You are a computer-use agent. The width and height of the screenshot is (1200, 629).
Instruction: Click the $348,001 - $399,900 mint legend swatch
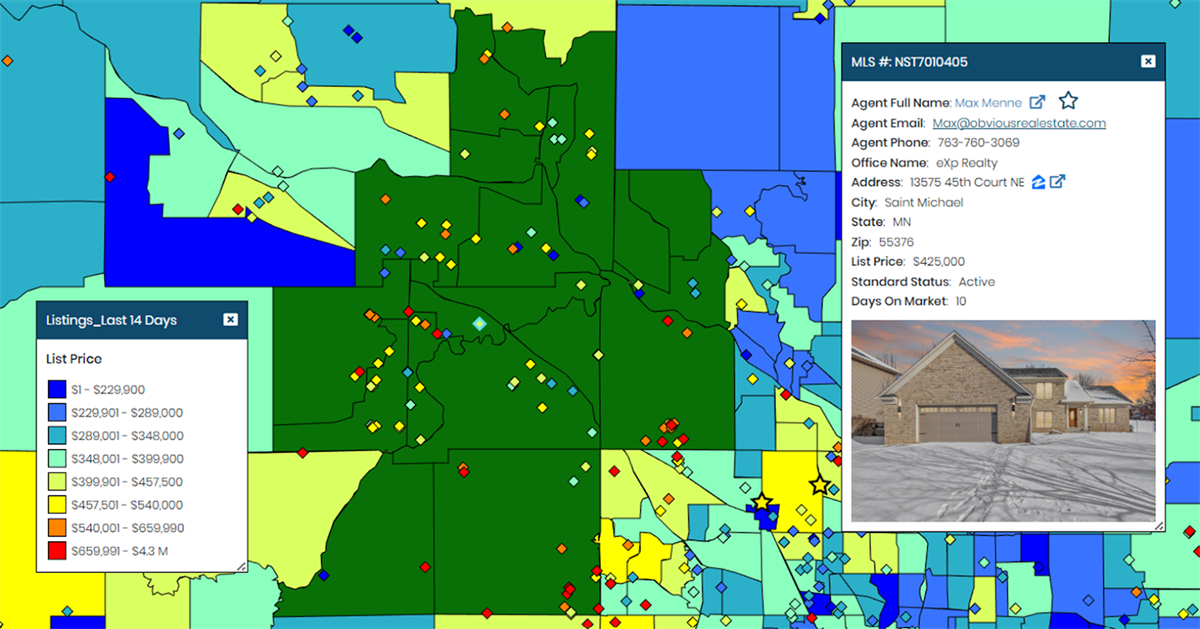tap(56, 458)
